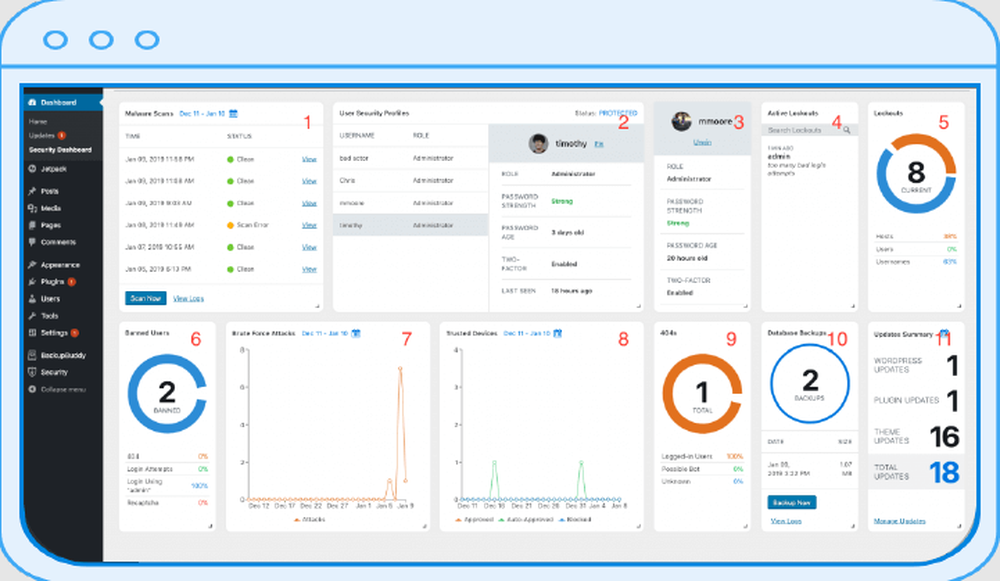Toggle the Auto-Approved legend entry
Image resolution: width=1000 pixels, height=581 pixels.
click(x=526, y=520)
